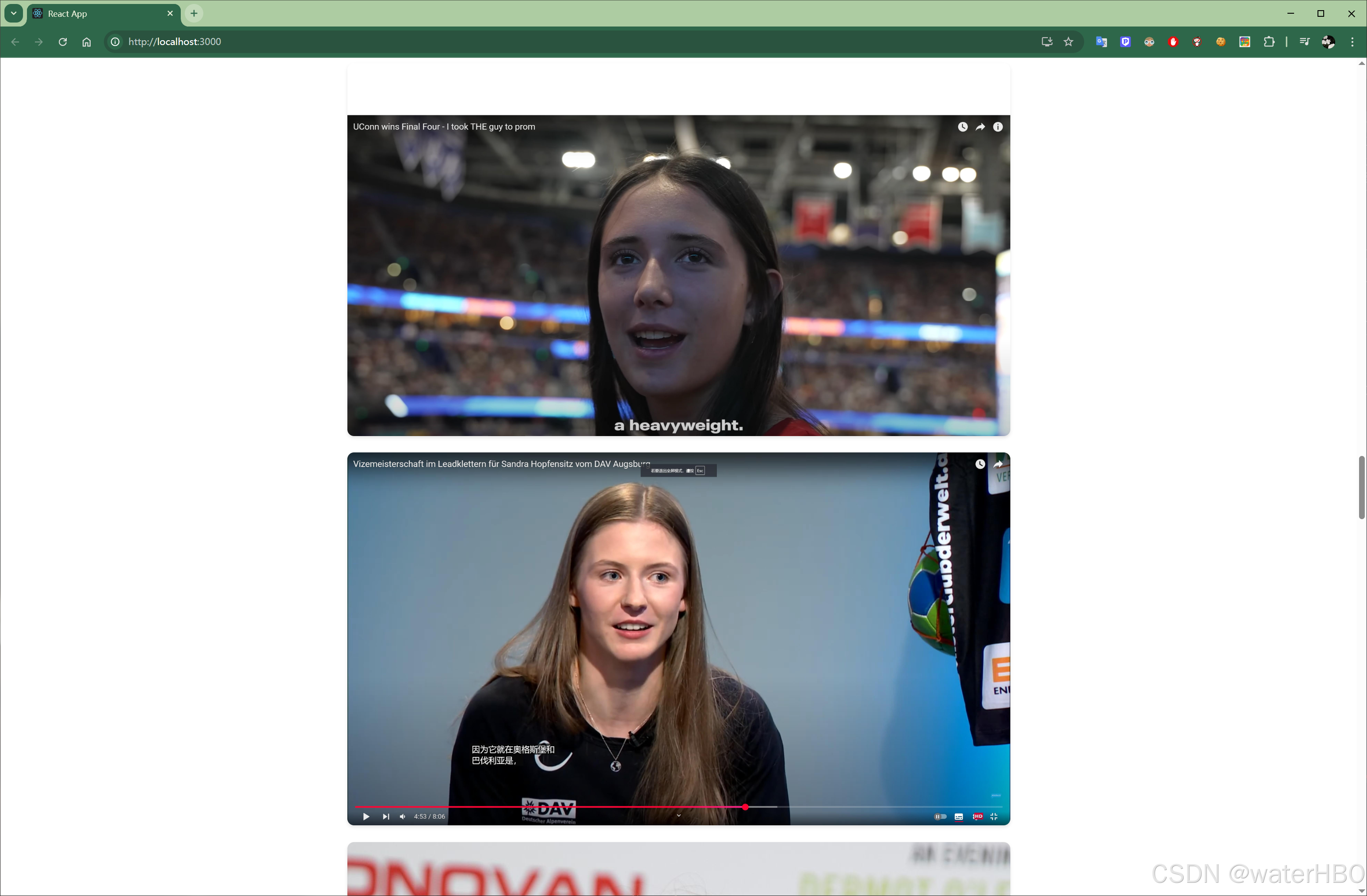The height and width of the screenshot is (896, 1367).
Task: Mute the DAV video volume
Action: click(403, 816)
